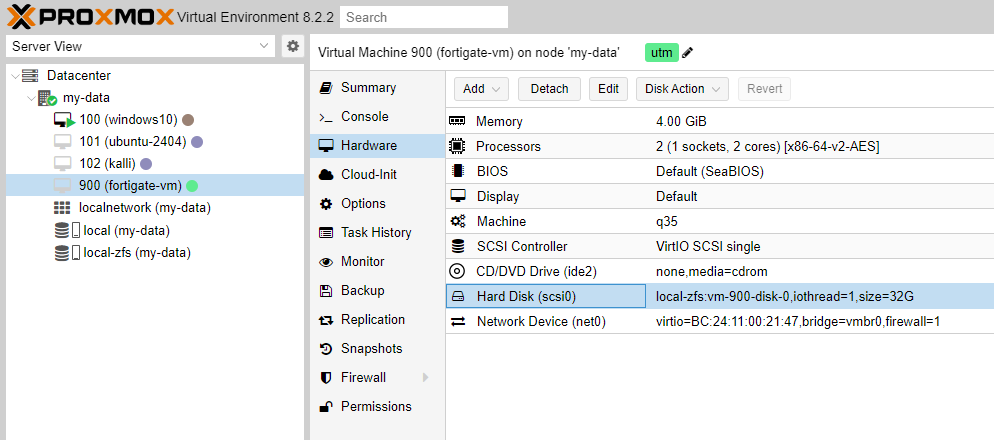Click the local-zfs storage database icon
This screenshot has width=994, height=440.
[61, 252]
